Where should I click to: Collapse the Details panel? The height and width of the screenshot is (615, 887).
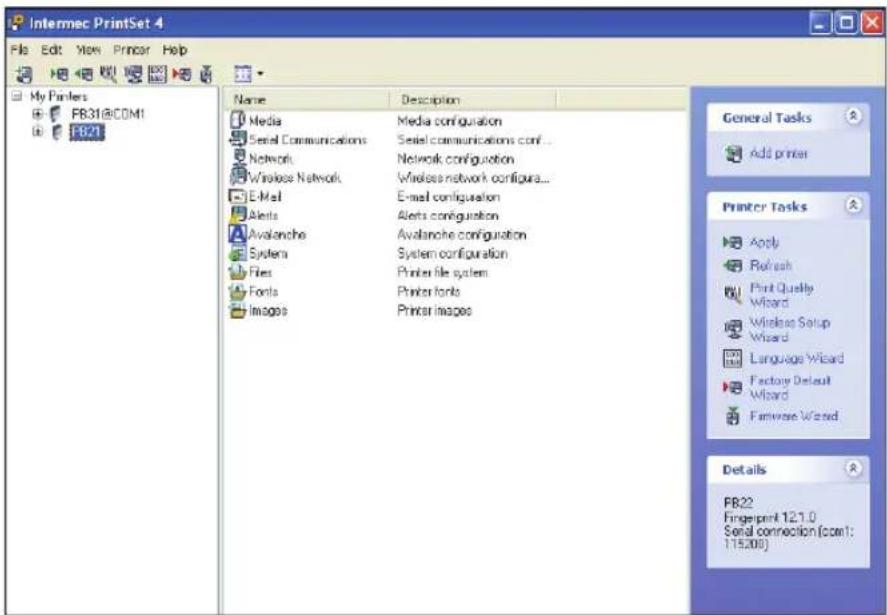point(853,468)
